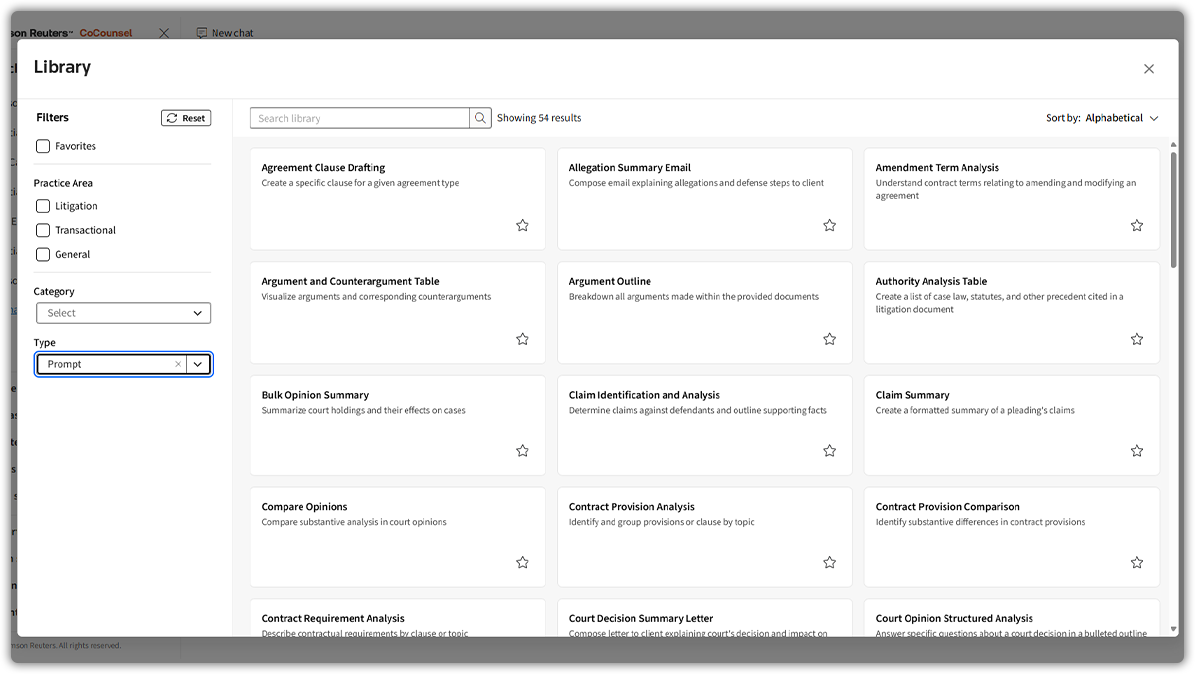Image resolution: width=1195 pixels, height=684 pixels.
Task: Tick the Transactional checkbox
Action: [43, 230]
